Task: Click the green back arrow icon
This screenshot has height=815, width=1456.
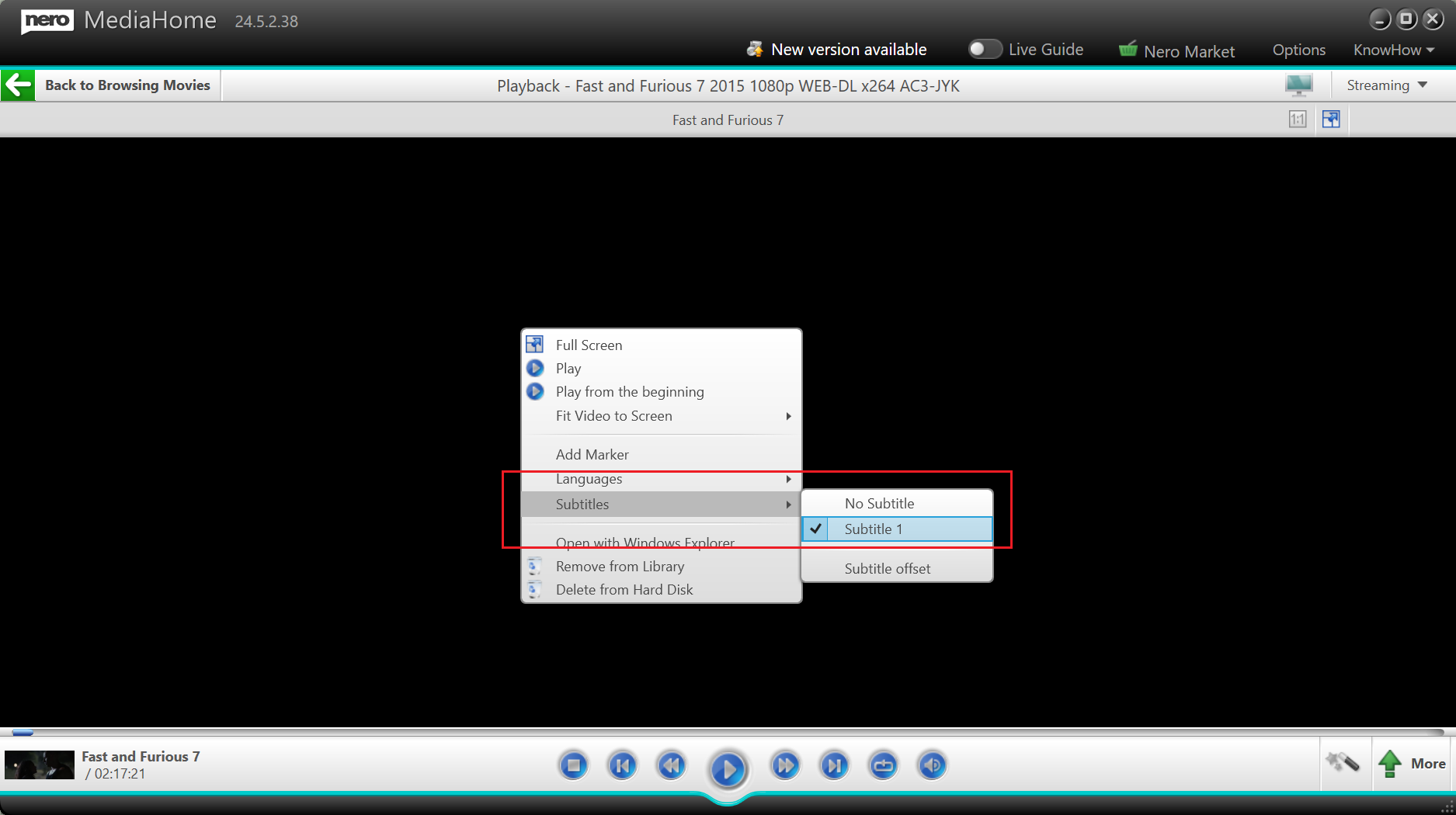Action: pyautogui.click(x=18, y=85)
